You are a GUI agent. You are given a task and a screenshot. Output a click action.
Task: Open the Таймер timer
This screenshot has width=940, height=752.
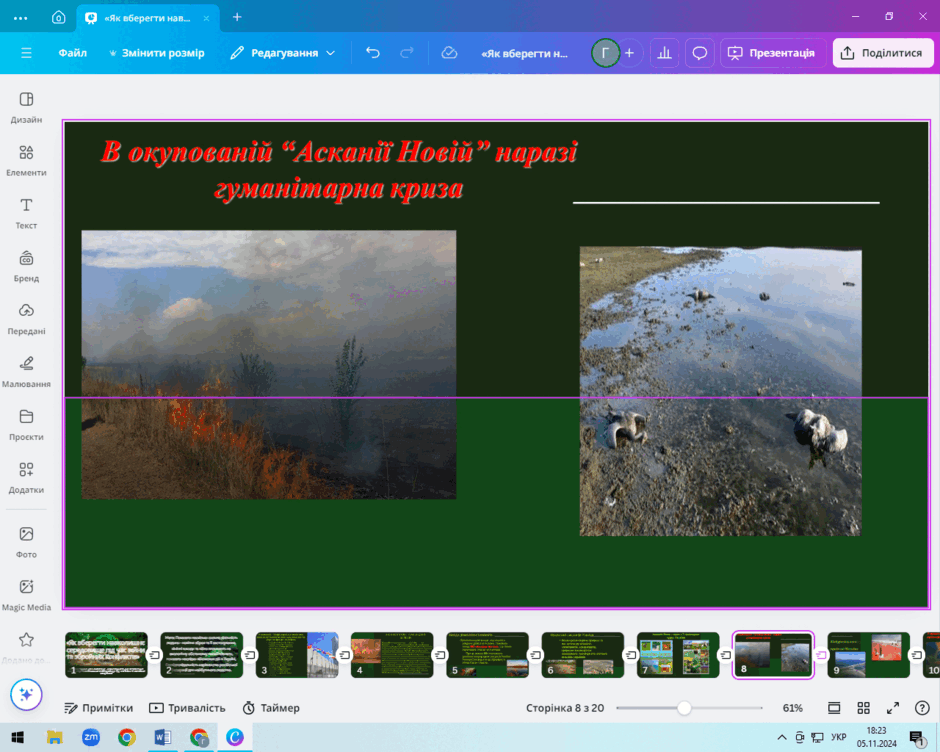[x=271, y=708]
